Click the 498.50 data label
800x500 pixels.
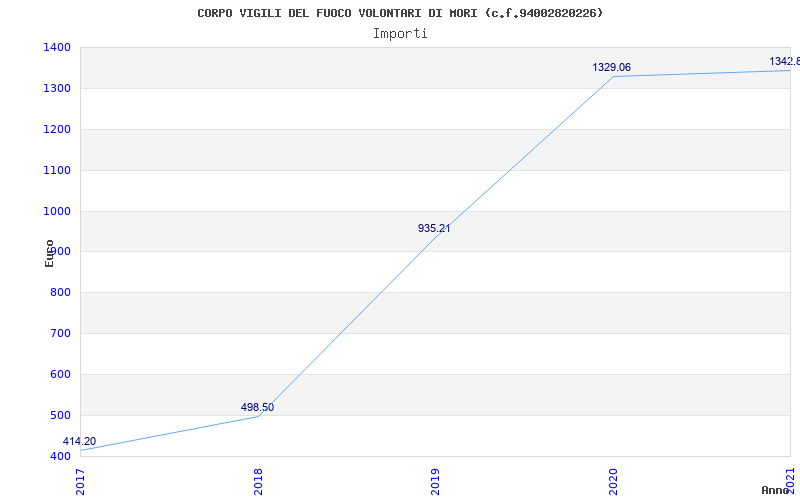(257, 407)
